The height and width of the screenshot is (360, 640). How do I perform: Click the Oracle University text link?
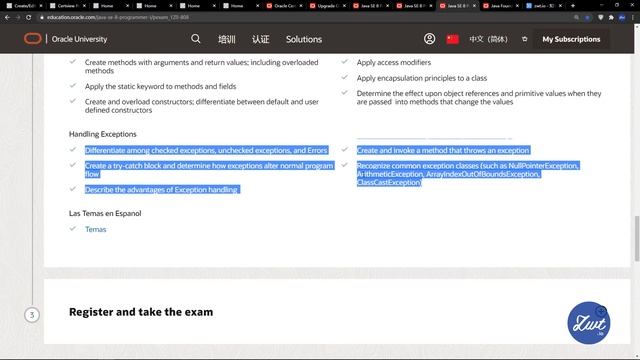(79, 39)
